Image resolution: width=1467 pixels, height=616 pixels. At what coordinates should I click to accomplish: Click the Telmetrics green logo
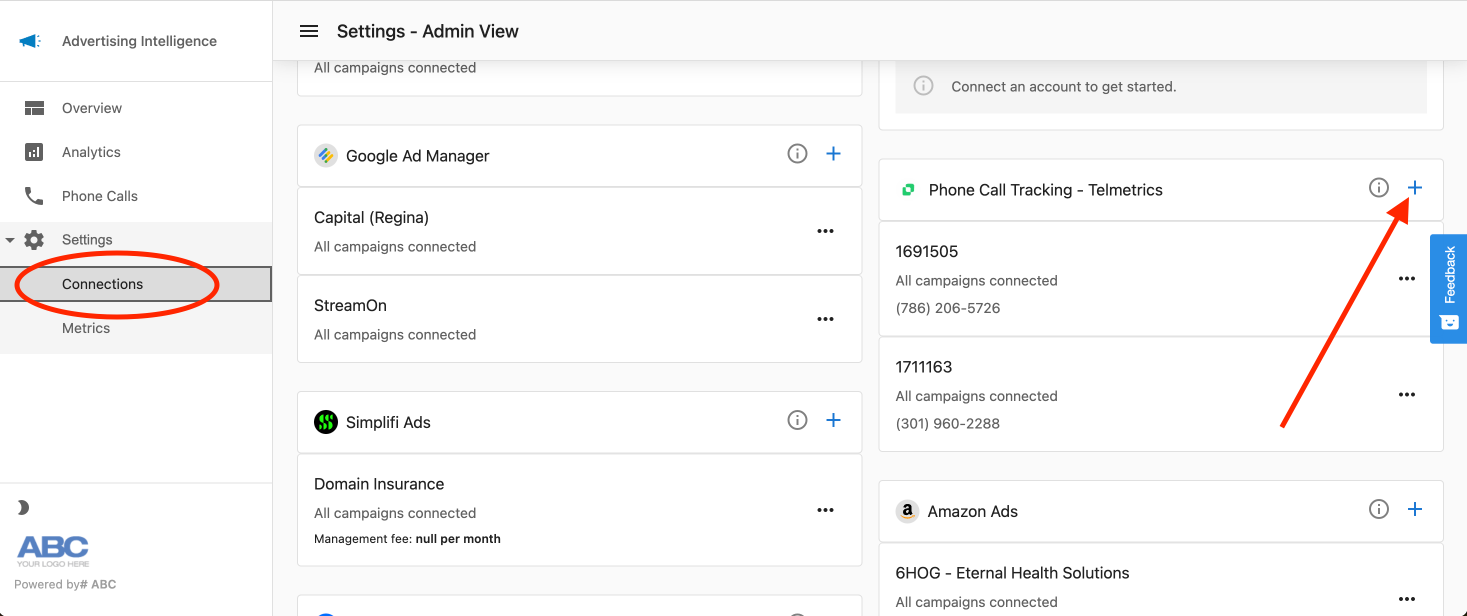click(x=908, y=190)
